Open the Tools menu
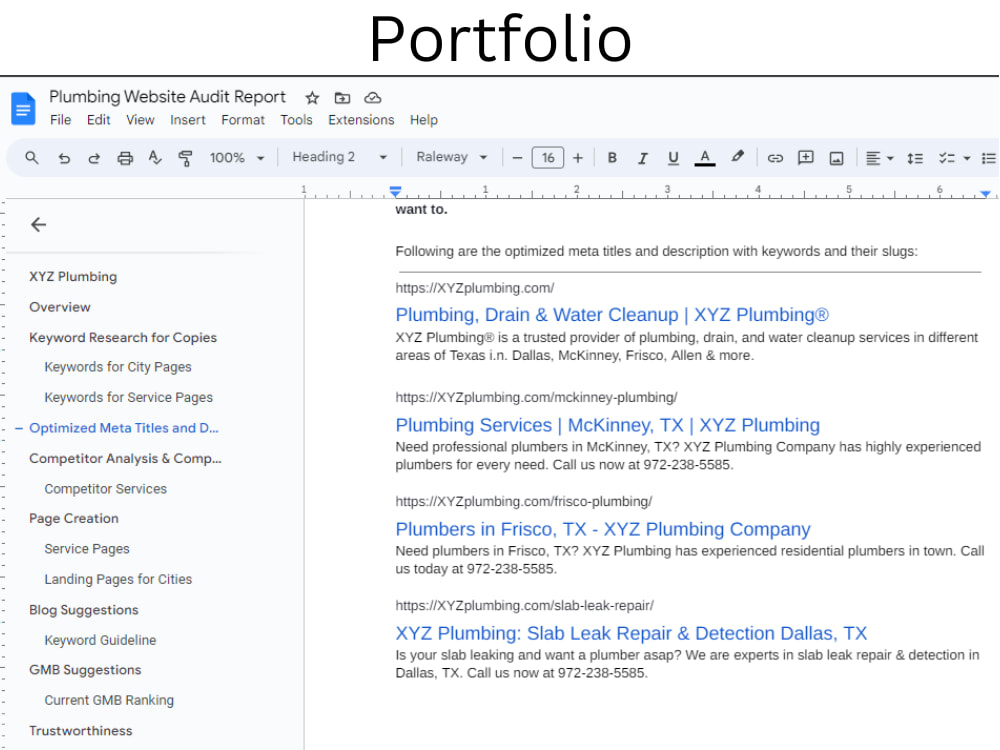The height and width of the screenshot is (750, 1000). [x=296, y=120]
